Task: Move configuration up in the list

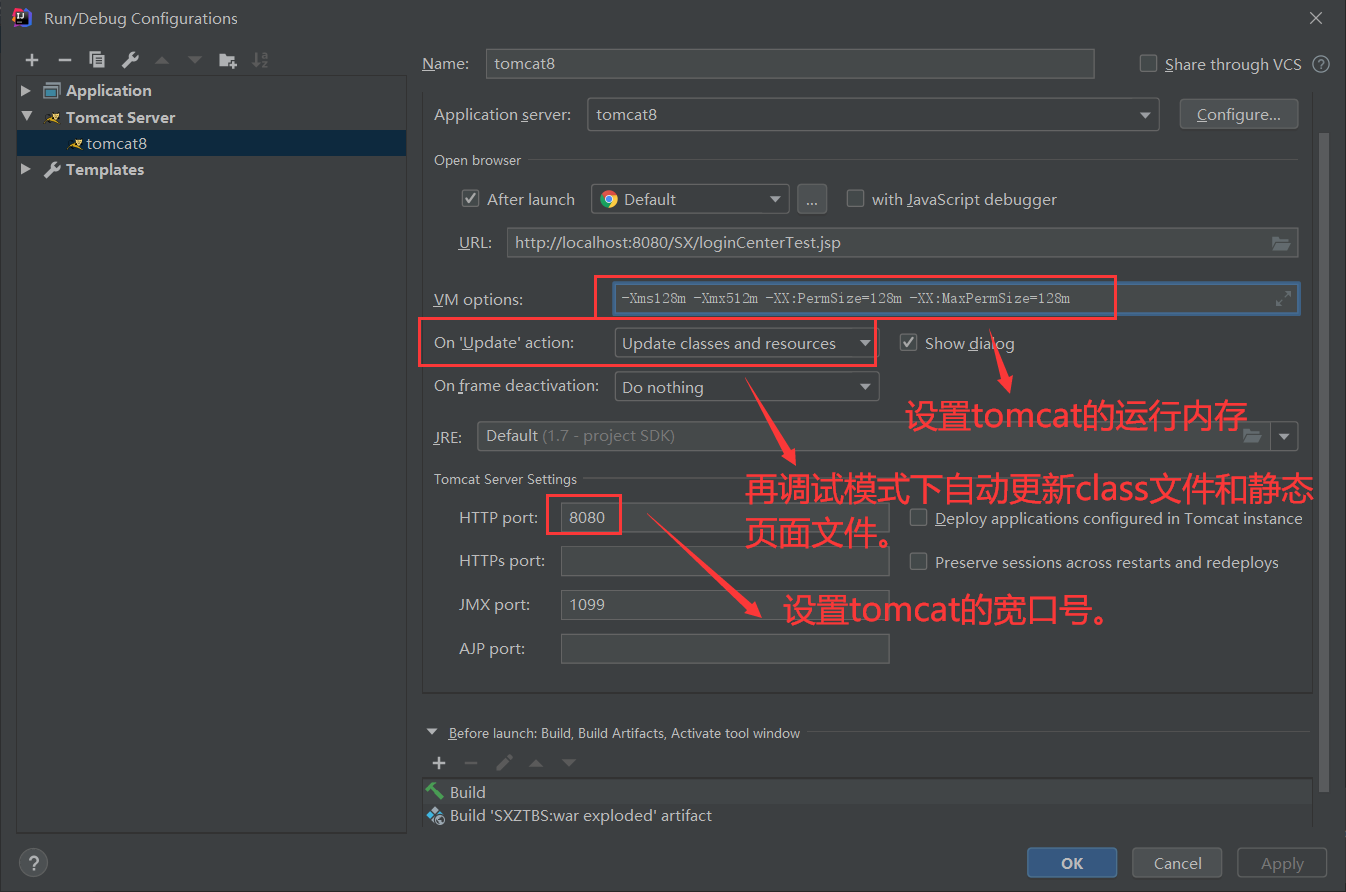Action: pos(162,60)
